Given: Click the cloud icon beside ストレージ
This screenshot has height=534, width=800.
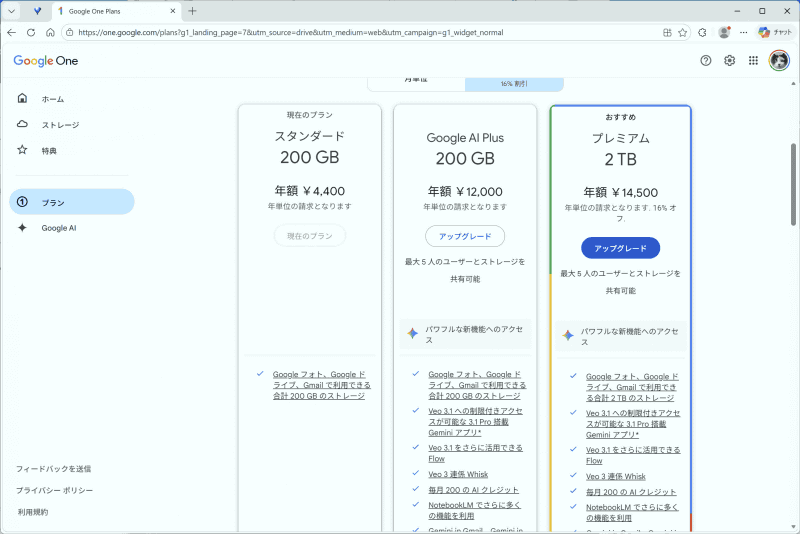Looking at the screenshot, I should [x=22, y=124].
